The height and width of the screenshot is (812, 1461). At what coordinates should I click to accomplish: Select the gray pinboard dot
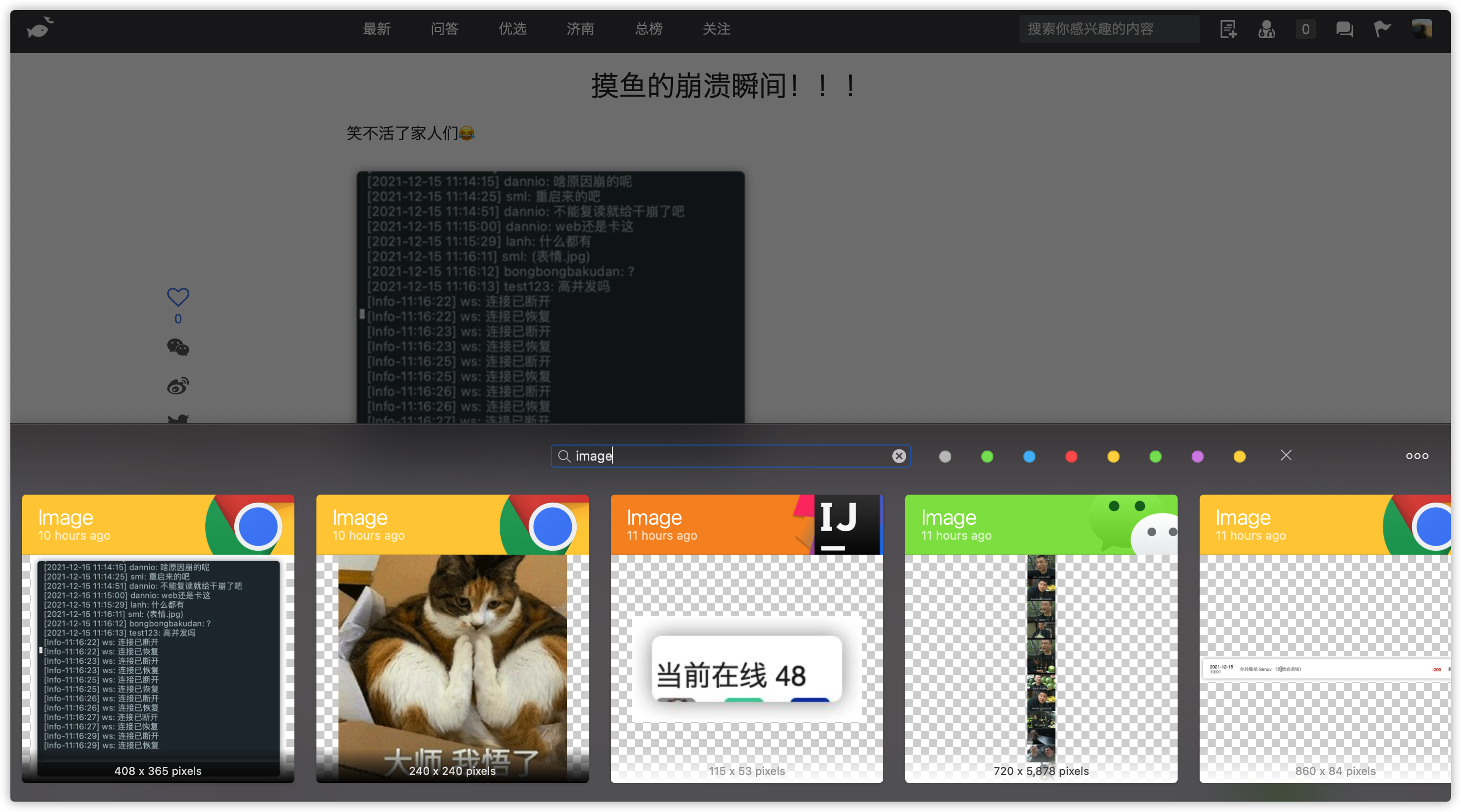click(x=945, y=457)
